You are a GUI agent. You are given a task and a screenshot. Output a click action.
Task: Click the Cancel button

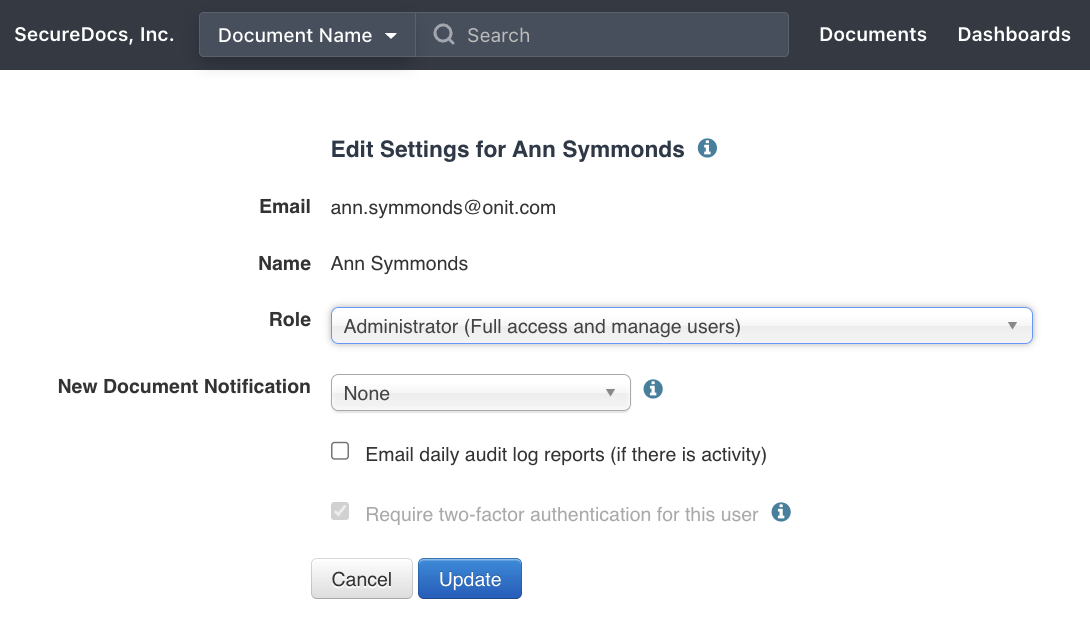pos(361,579)
